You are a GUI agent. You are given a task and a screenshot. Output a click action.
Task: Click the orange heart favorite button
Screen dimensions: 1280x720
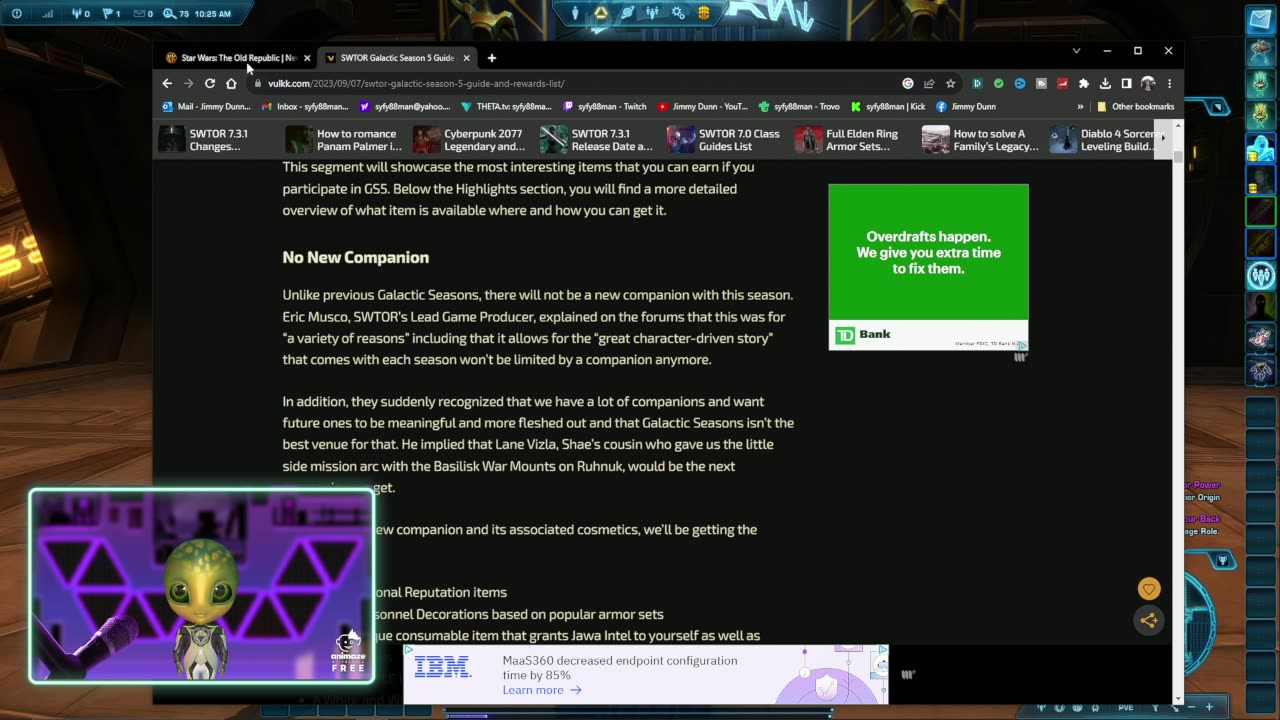[x=1149, y=590]
